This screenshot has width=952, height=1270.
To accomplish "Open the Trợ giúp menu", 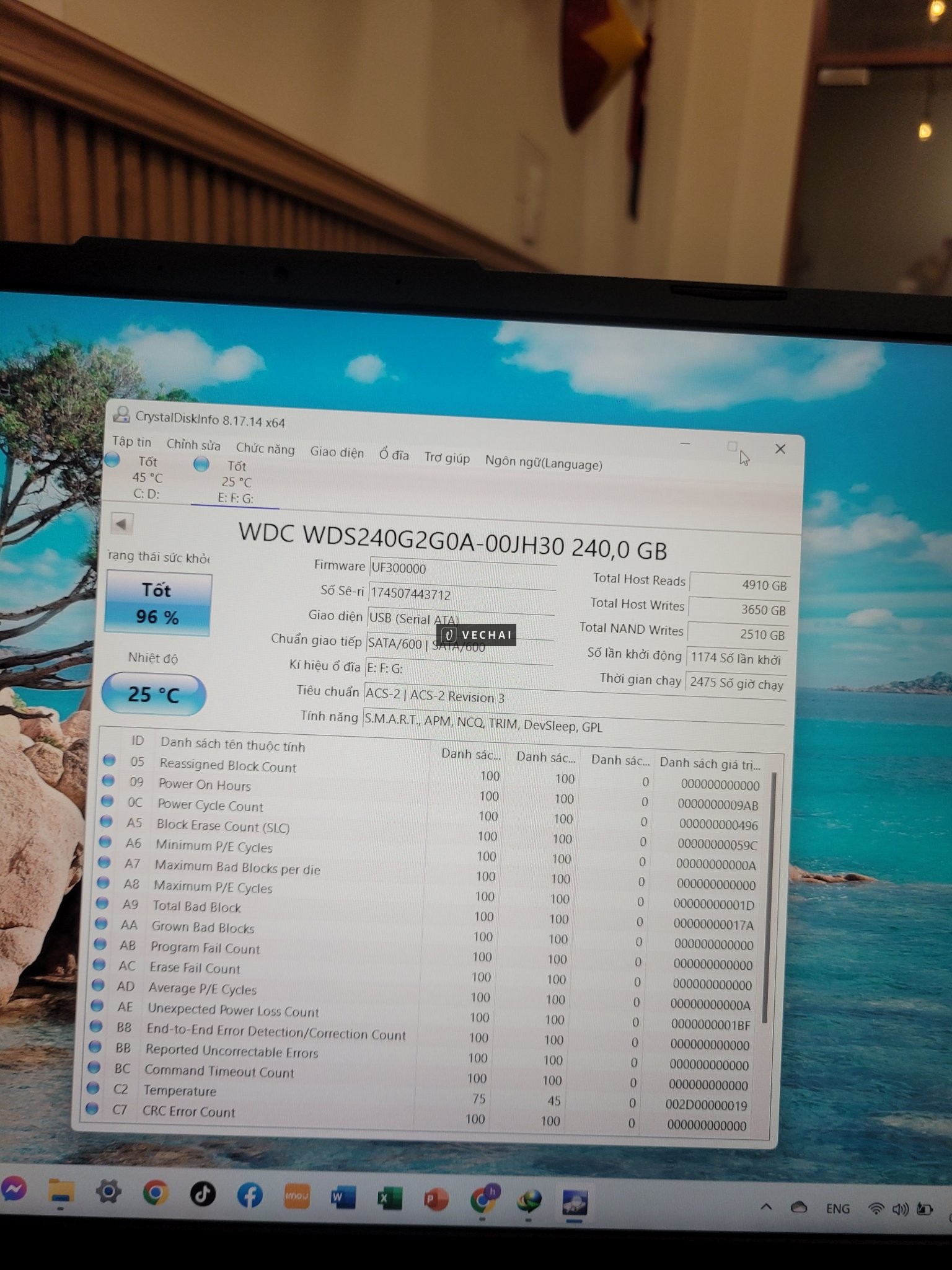I will click(x=447, y=458).
